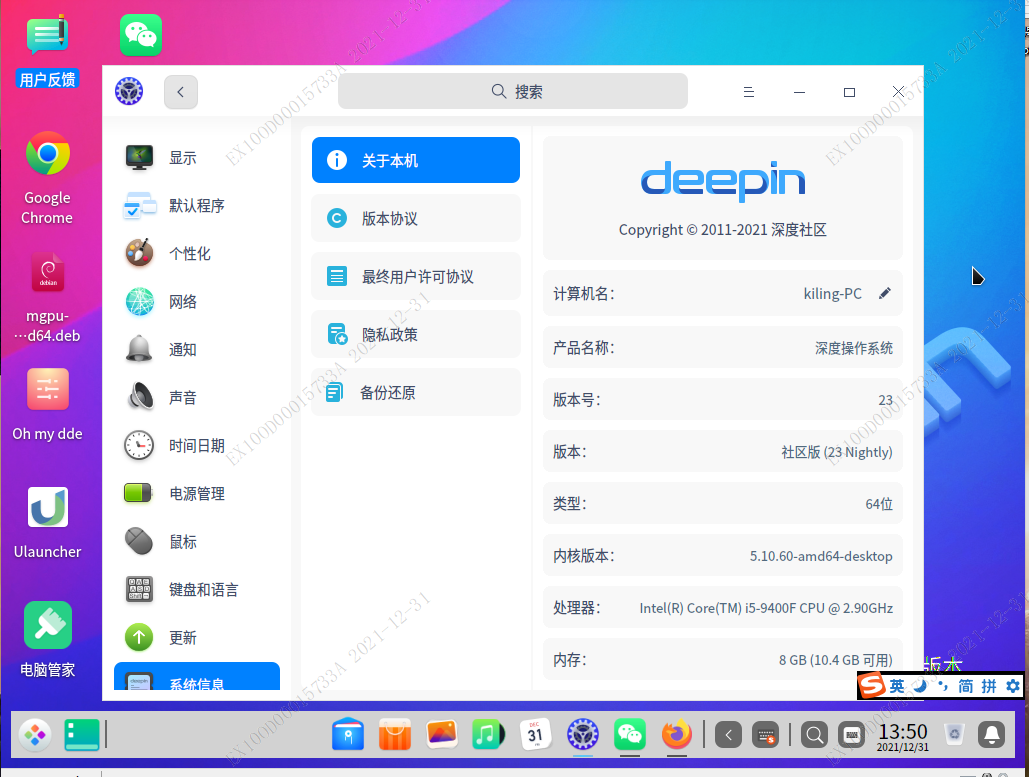Open the notification center bell
The height and width of the screenshot is (777, 1029).
coord(989,735)
